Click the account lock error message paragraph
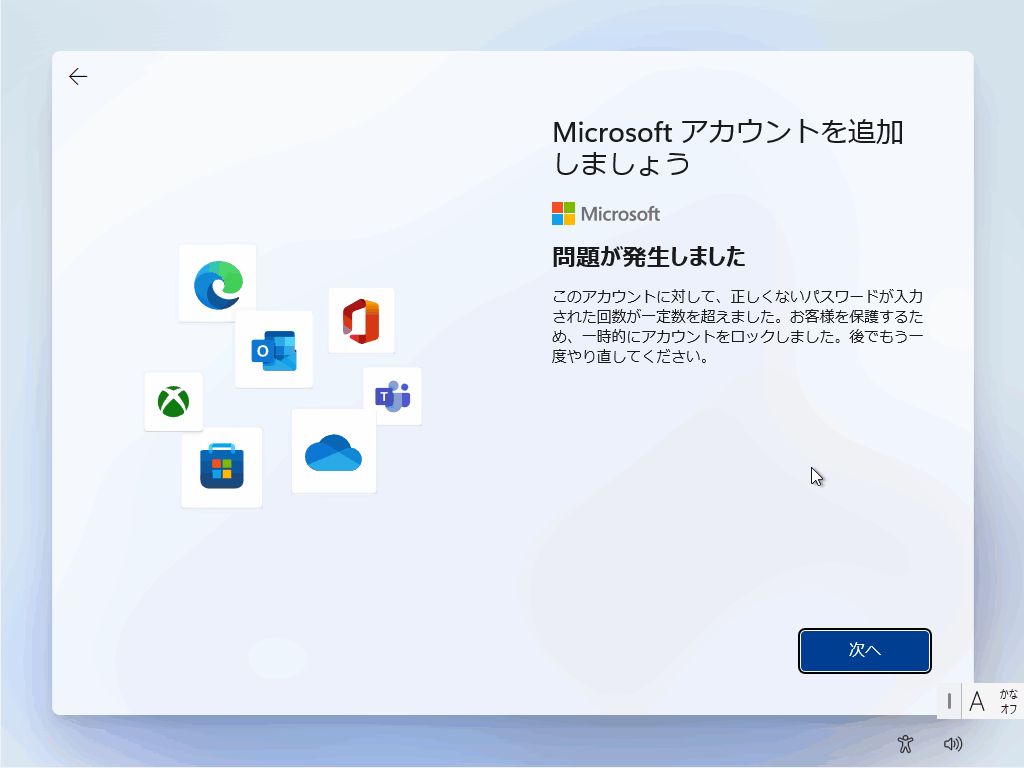Image resolution: width=1024 pixels, height=768 pixels. tap(737, 327)
